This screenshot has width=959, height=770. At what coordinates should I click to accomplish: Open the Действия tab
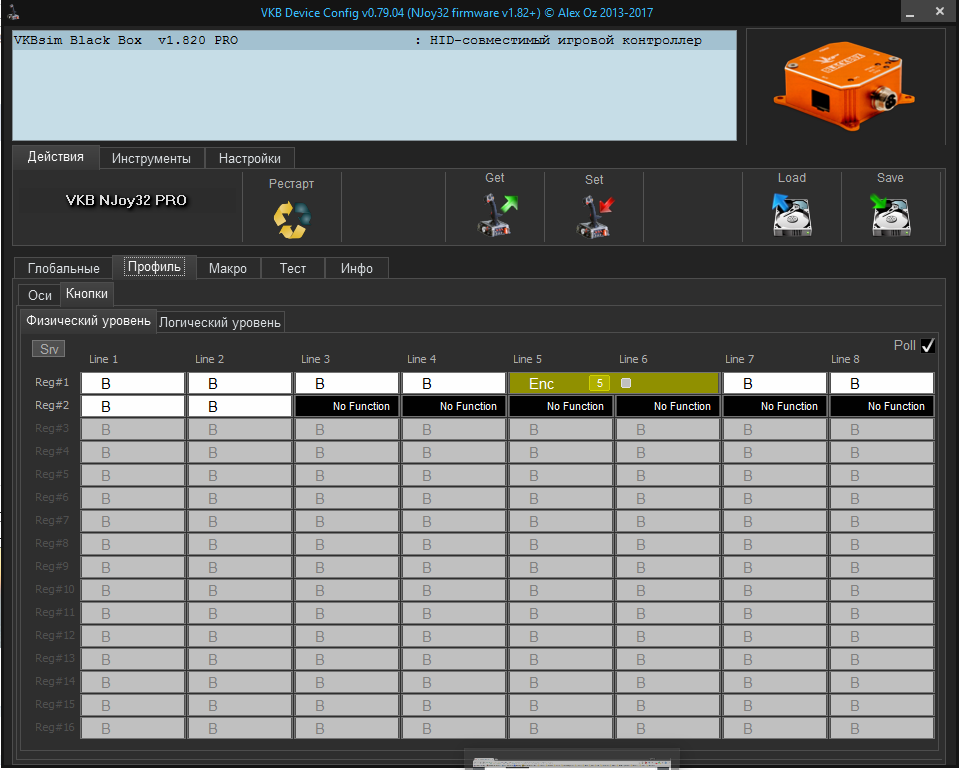tap(56, 157)
